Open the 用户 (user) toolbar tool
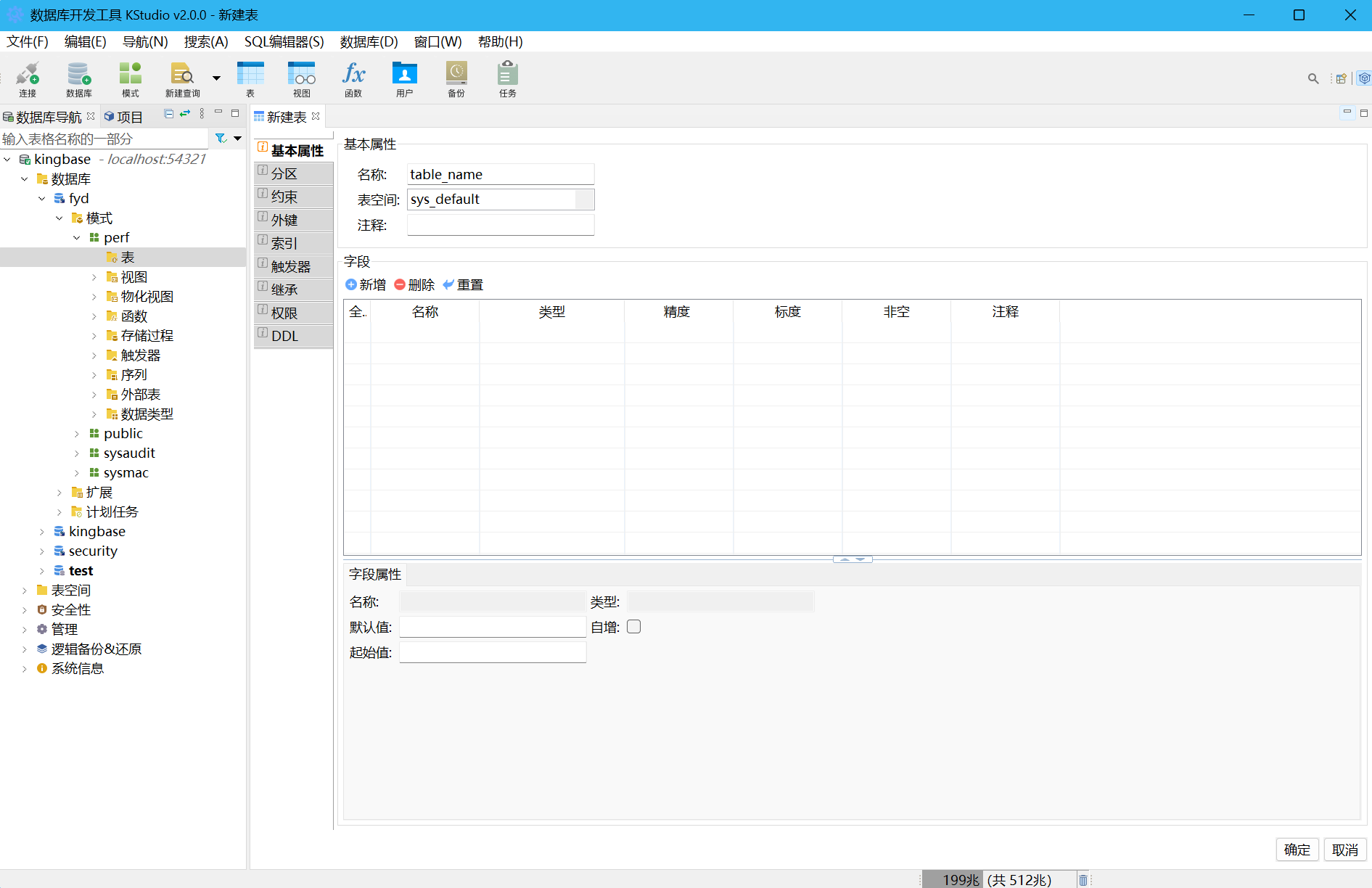 pos(405,78)
